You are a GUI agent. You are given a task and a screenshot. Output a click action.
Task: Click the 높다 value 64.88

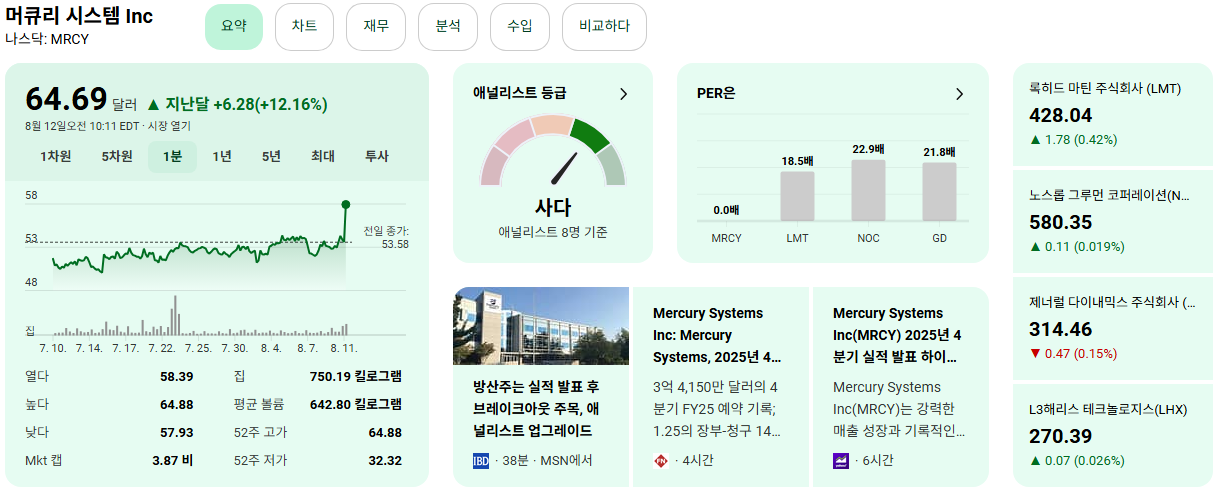coord(177,404)
